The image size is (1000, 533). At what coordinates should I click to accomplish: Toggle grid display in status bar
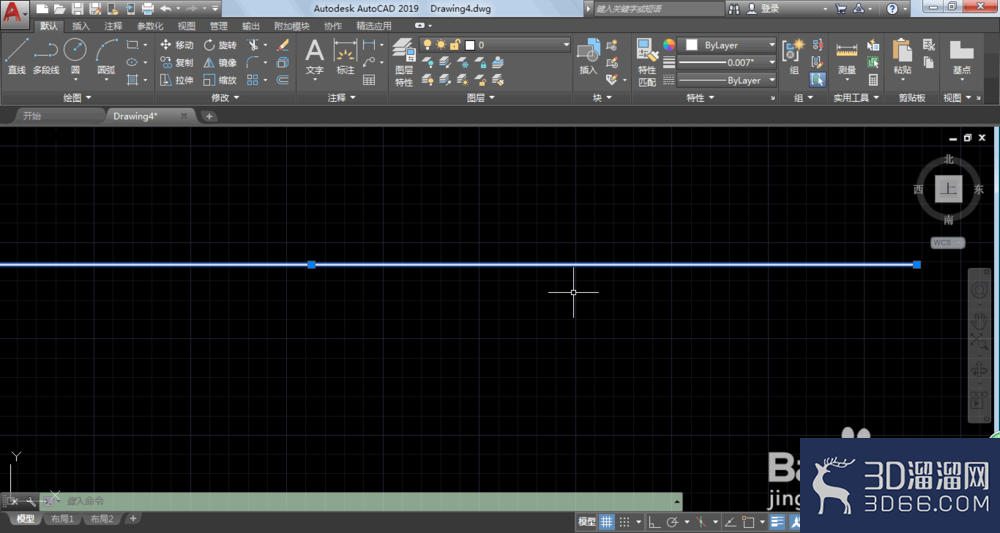click(607, 522)
